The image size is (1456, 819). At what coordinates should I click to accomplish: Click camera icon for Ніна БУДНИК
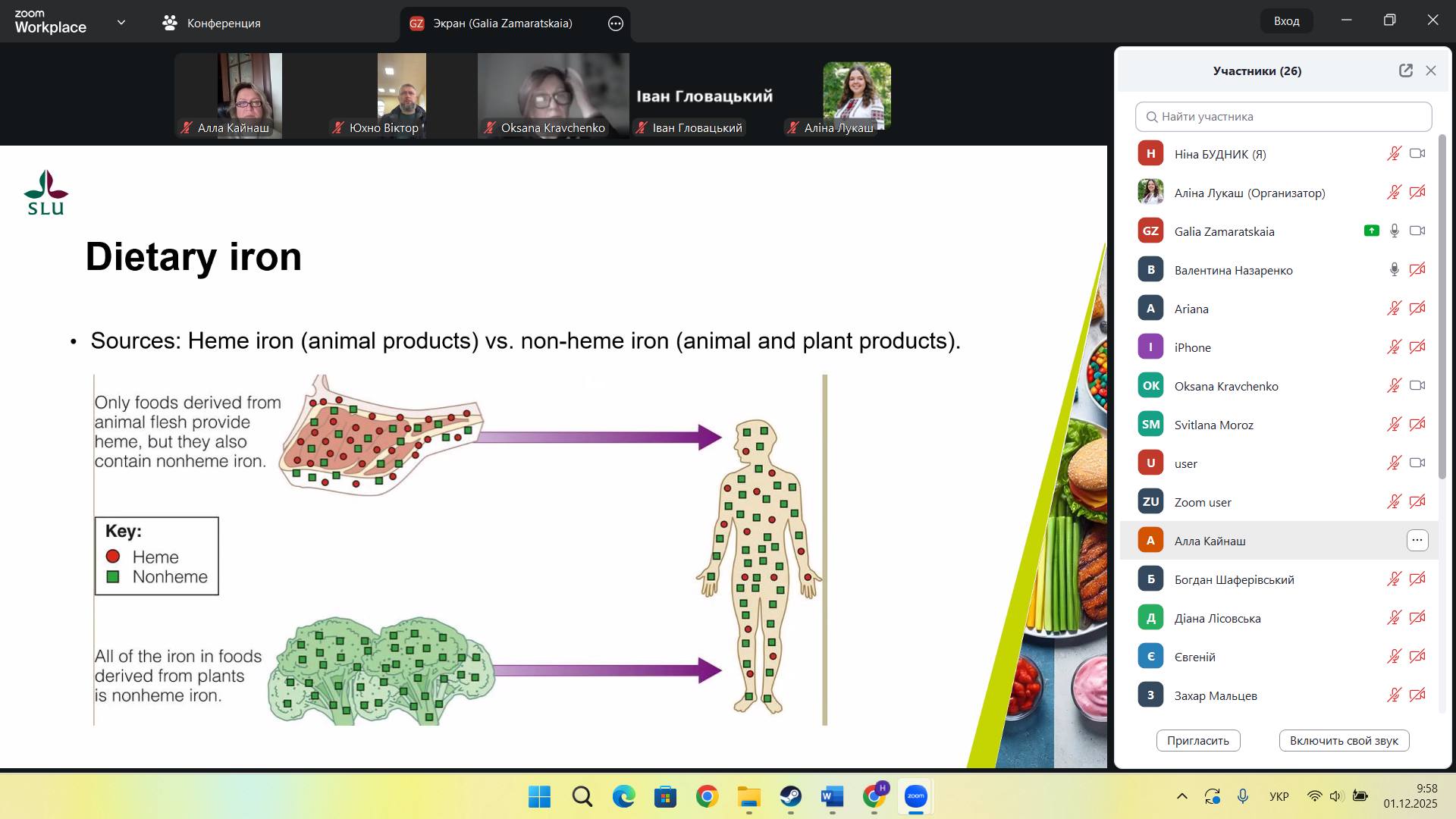point(1417,154)
